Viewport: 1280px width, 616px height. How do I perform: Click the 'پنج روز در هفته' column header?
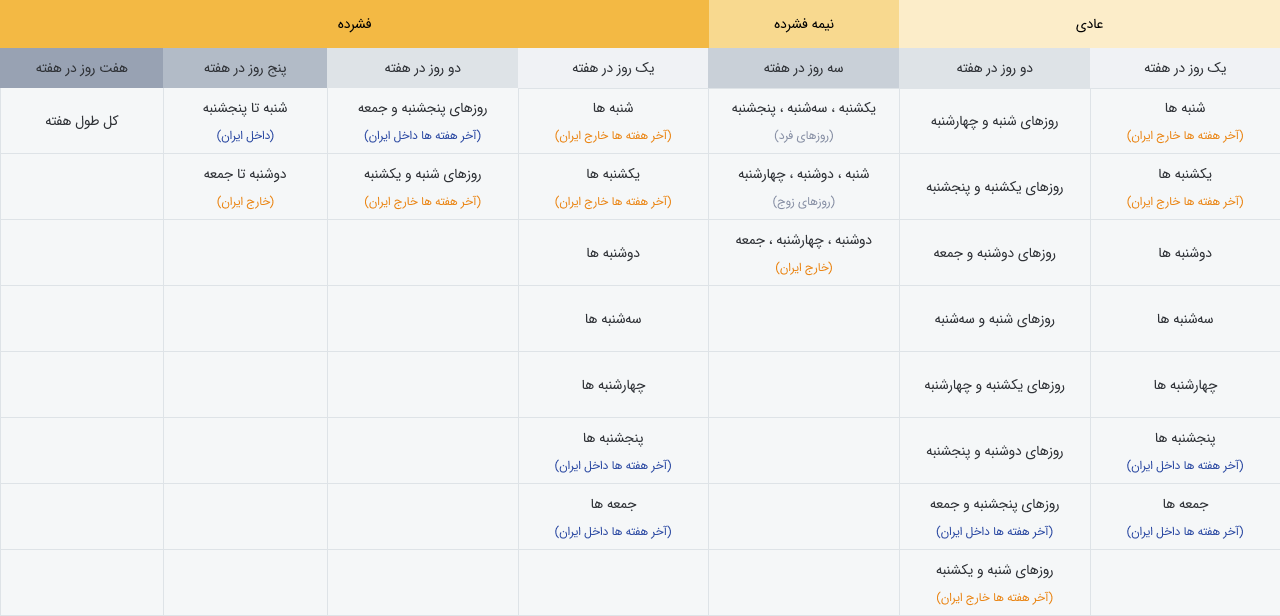coord(245,68)
